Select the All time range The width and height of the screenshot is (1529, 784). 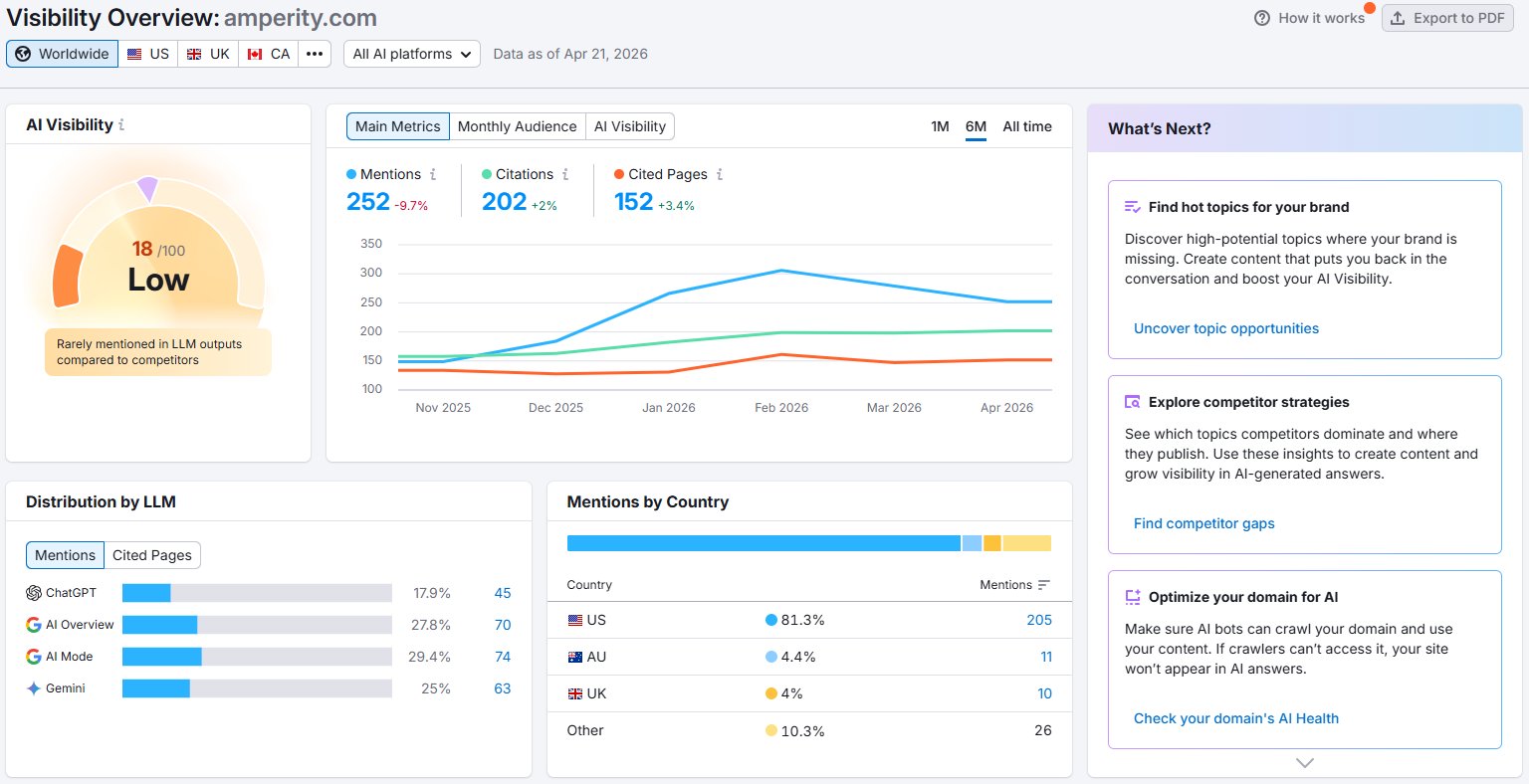1027,126
